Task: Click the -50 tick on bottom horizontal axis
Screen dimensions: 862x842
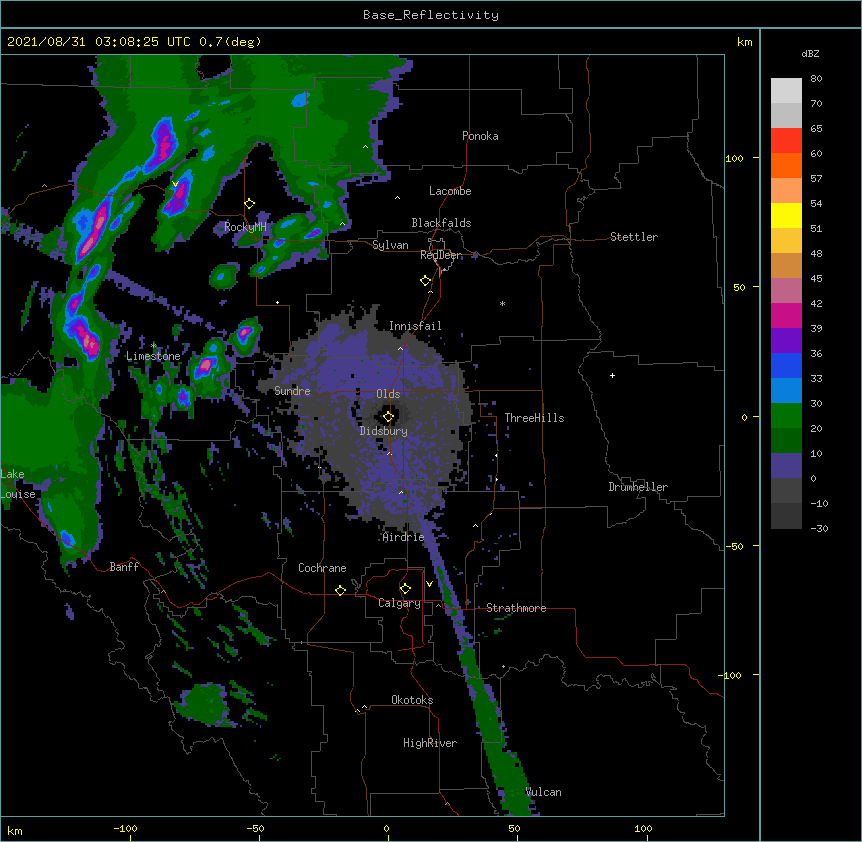Action: click(255, 829)
